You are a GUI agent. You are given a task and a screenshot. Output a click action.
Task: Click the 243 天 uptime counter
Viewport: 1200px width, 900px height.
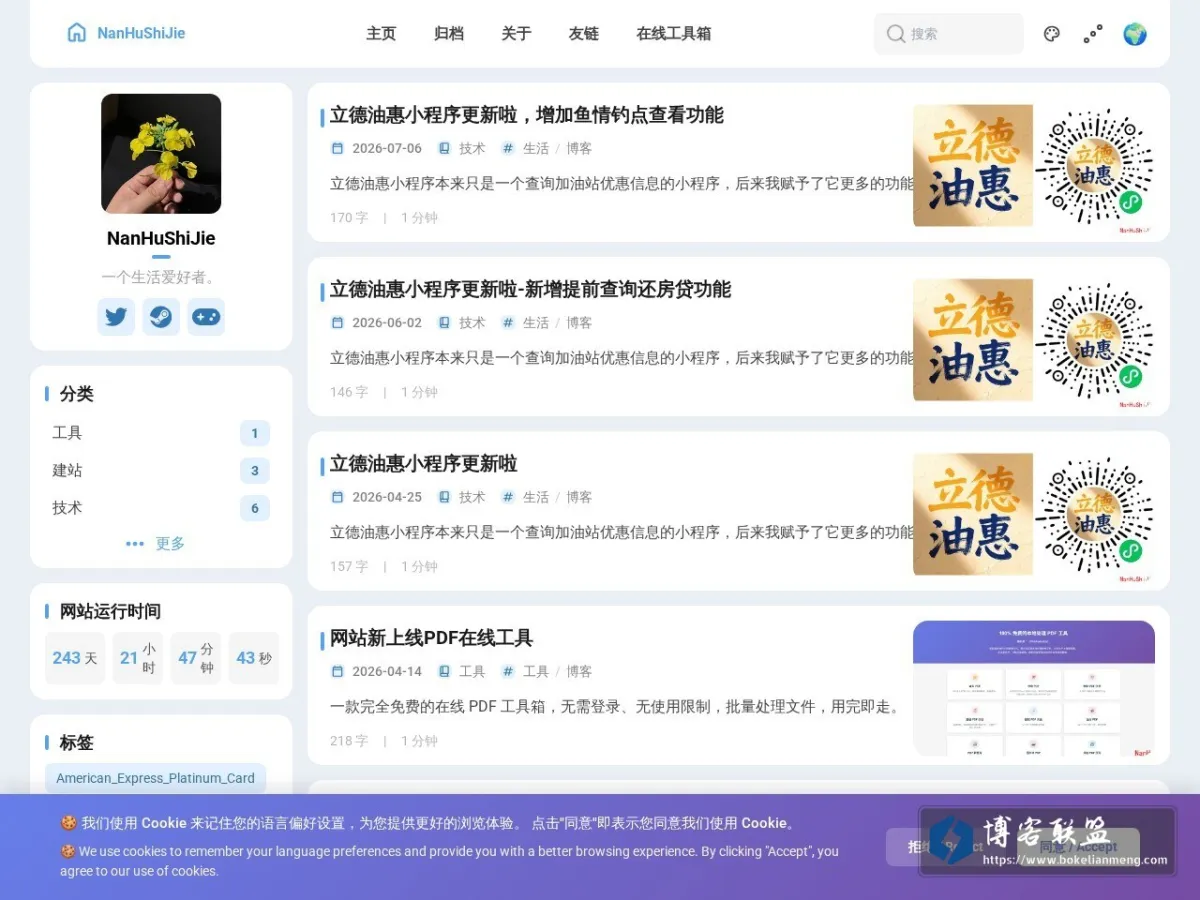click(75, 658)
